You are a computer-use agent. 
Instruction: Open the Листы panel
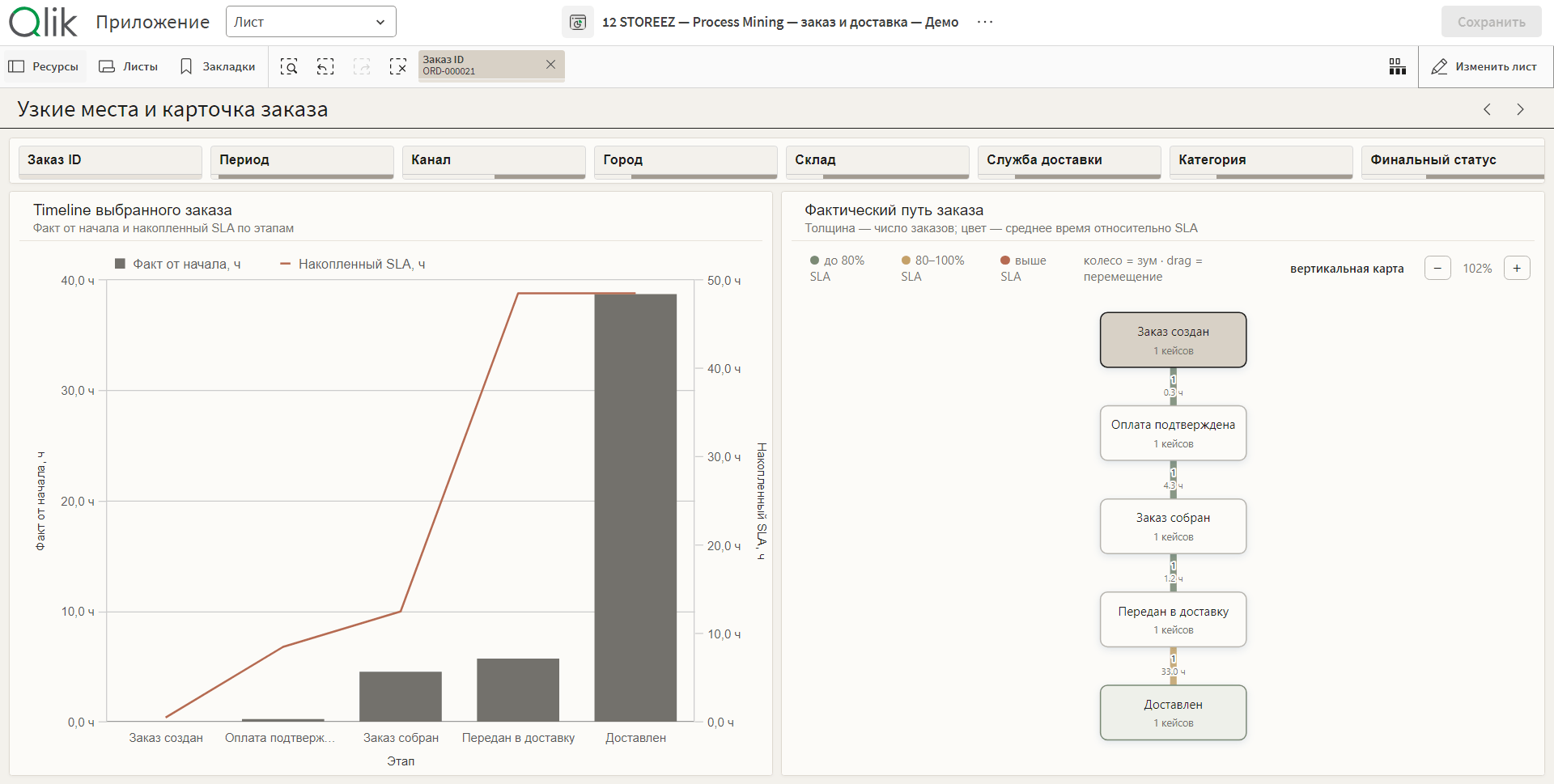click(x=129, y=66)
